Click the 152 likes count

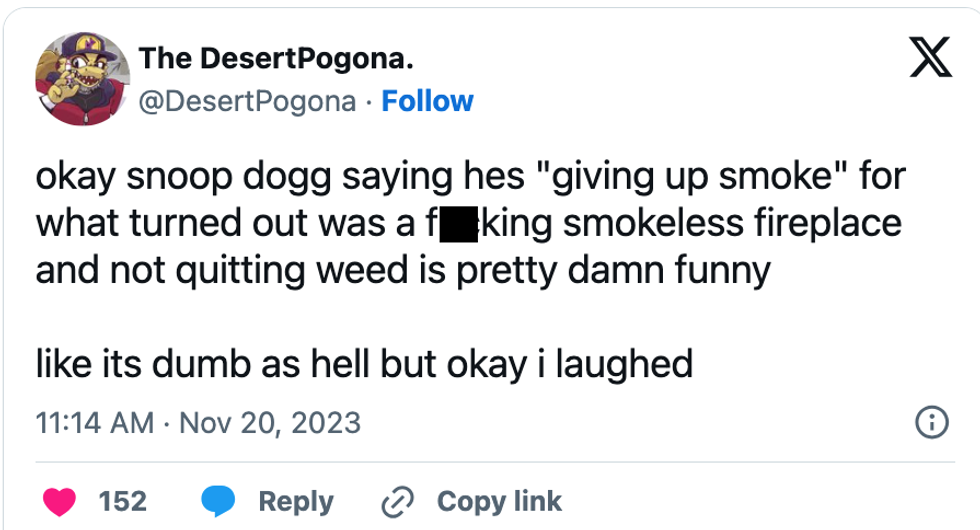pos(123,500)
